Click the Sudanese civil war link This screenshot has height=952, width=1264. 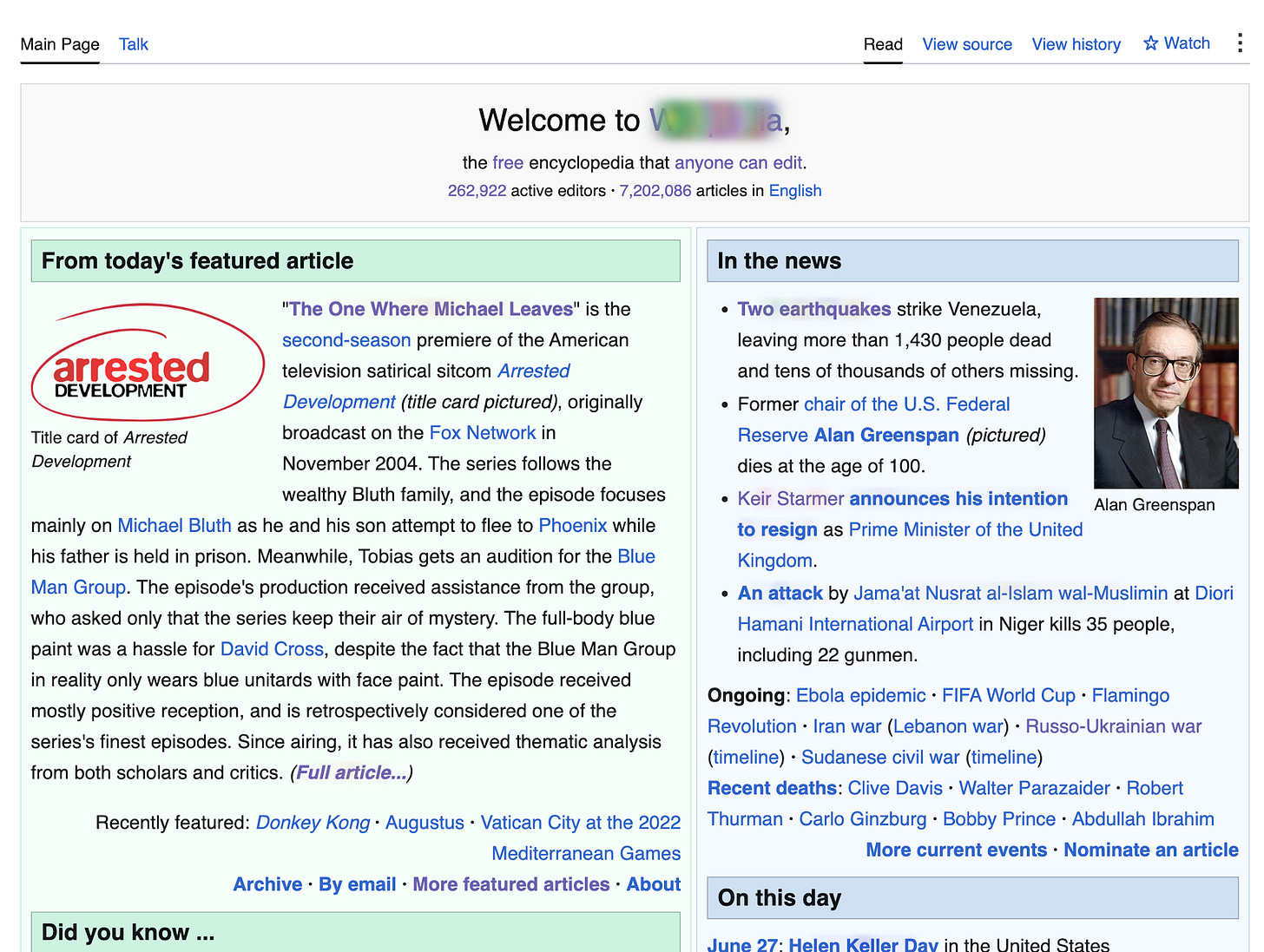[880, 758]
